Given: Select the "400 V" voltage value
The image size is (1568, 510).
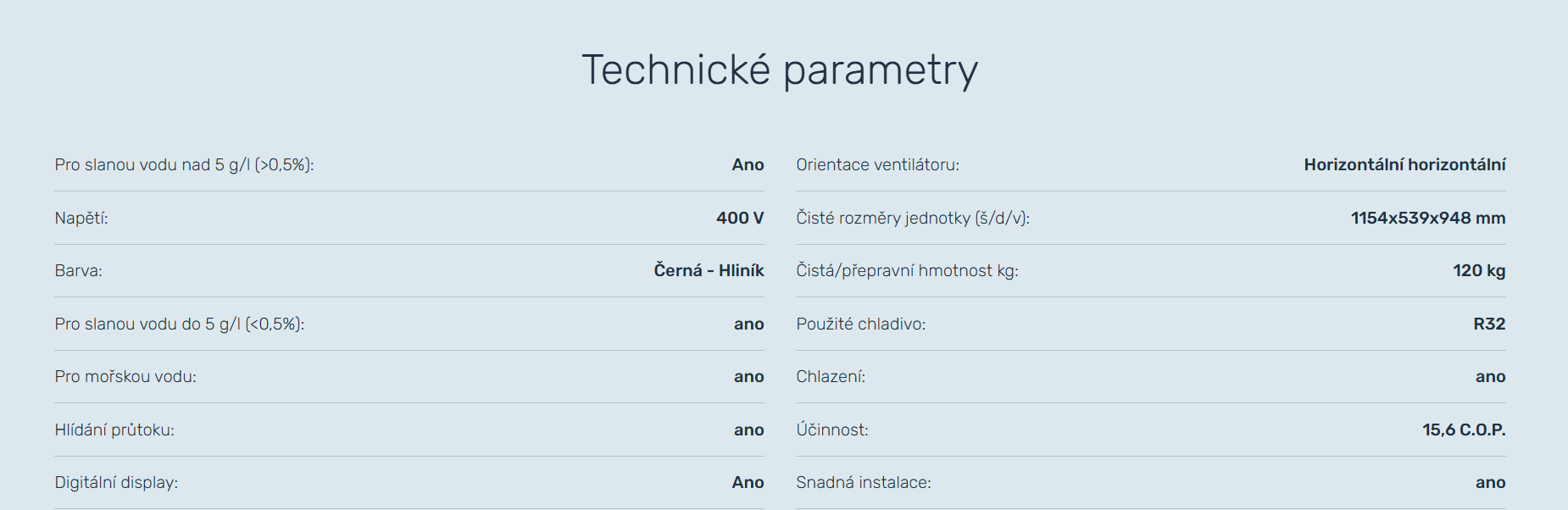Looking at the screenshot, I should click(739, 219).
